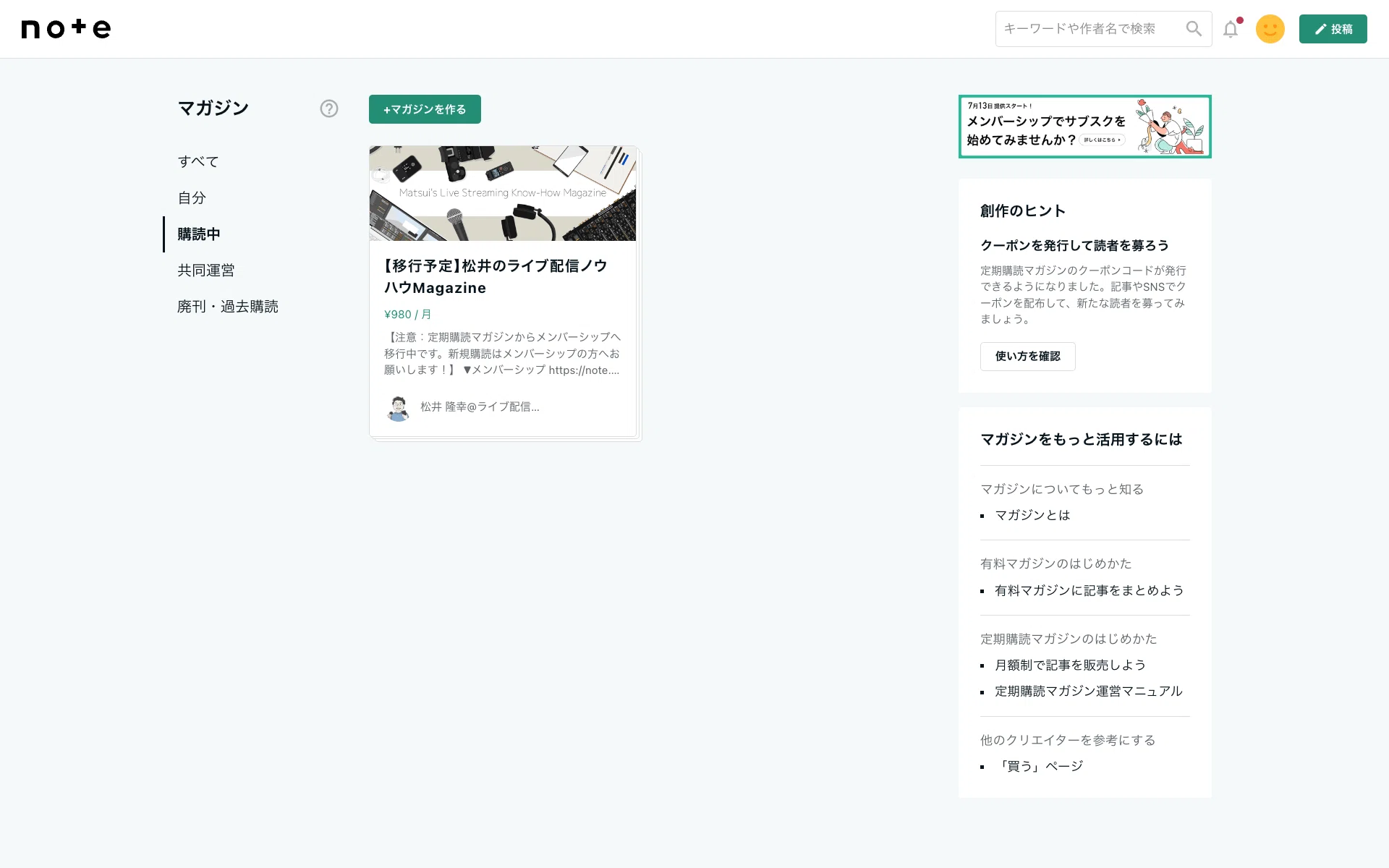1389x868 pixels.
Task: Click the マガジンをもっと活用するには heading
Action: tap(1081, 440)
